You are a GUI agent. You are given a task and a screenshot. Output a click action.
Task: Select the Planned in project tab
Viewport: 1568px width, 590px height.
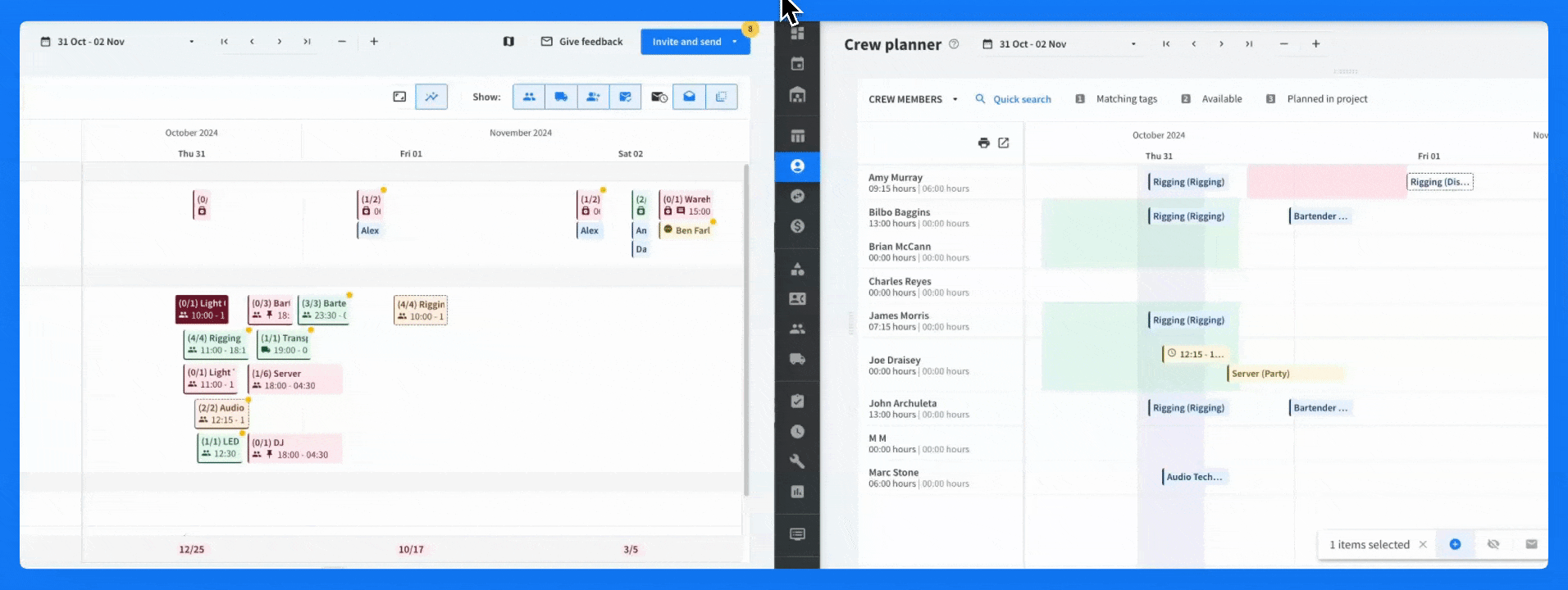(x=1317, y=99)
